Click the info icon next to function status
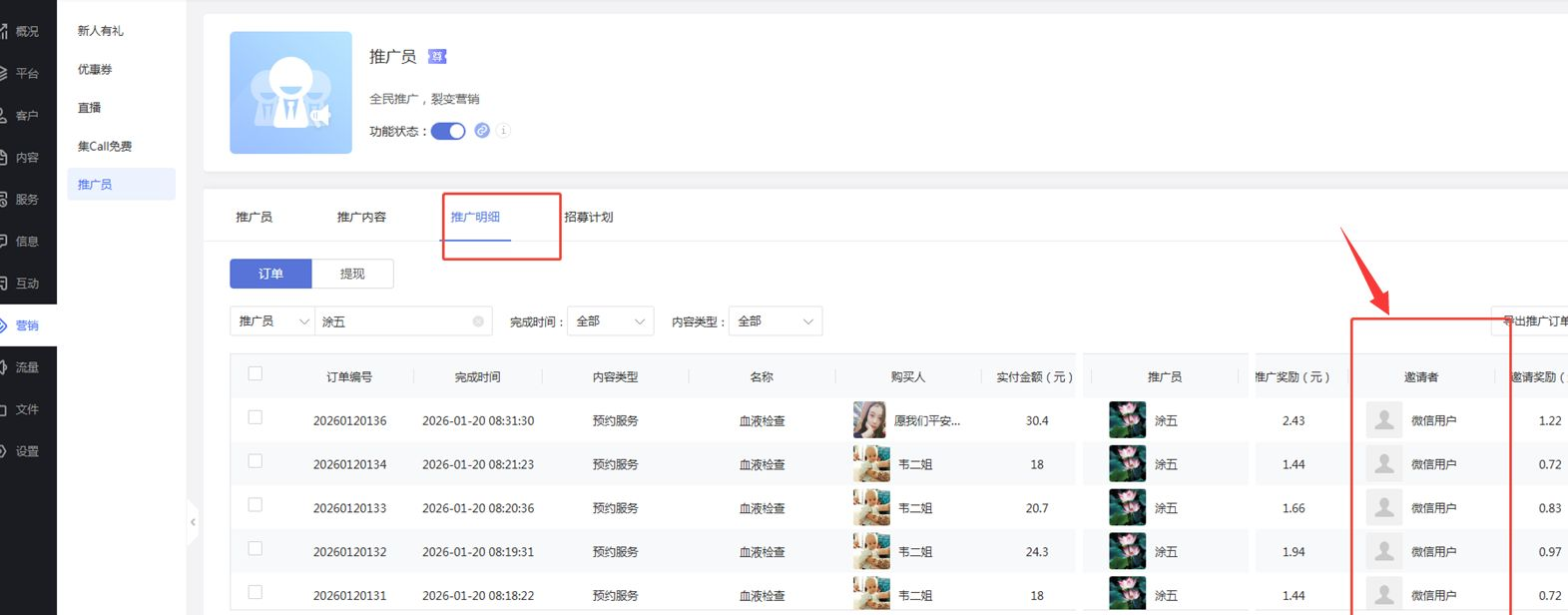This screenshot has height=615, width=1568. [503, 131]
